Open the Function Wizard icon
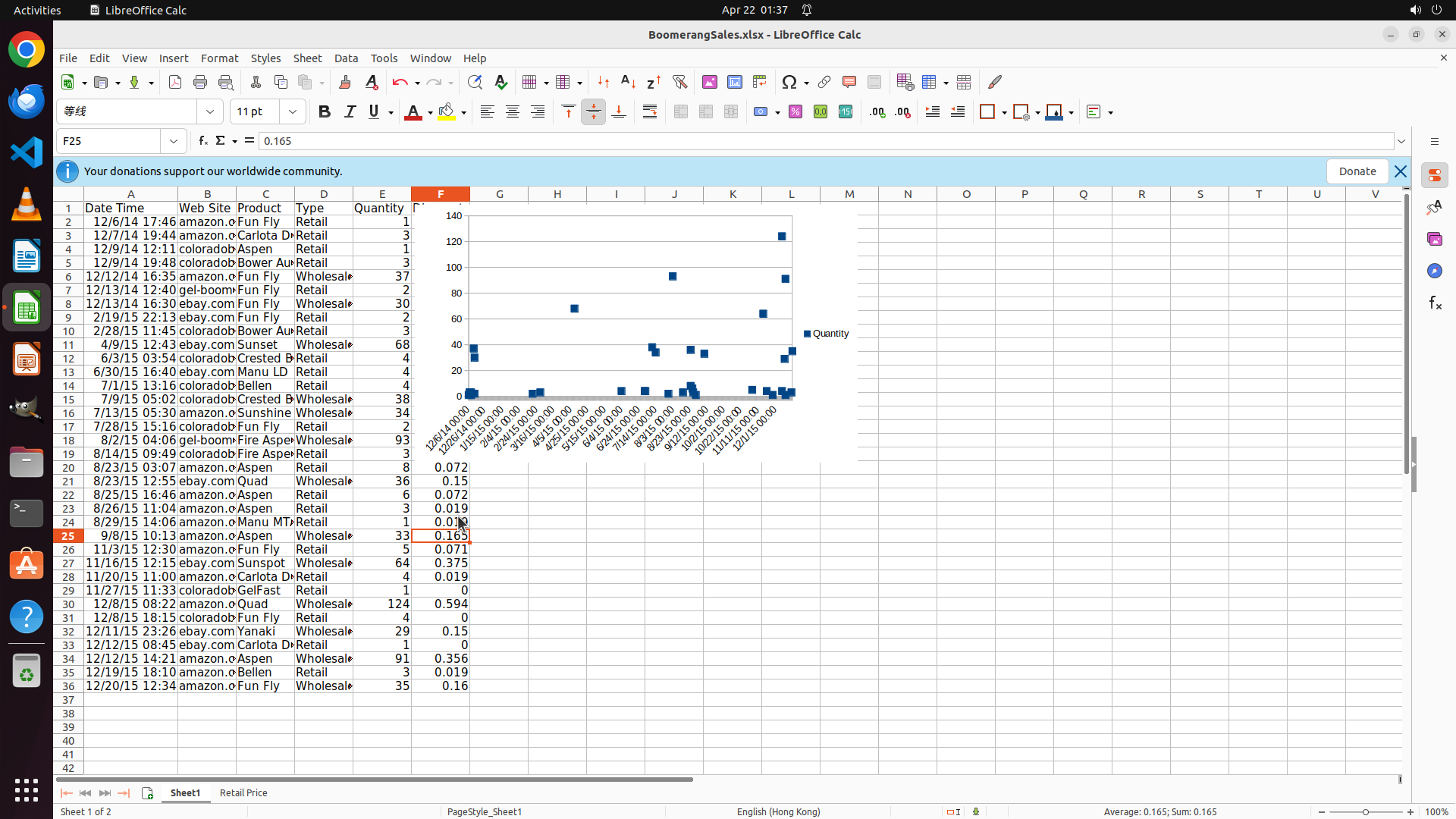Screen dimensions: 1456x819 [202, 141]
